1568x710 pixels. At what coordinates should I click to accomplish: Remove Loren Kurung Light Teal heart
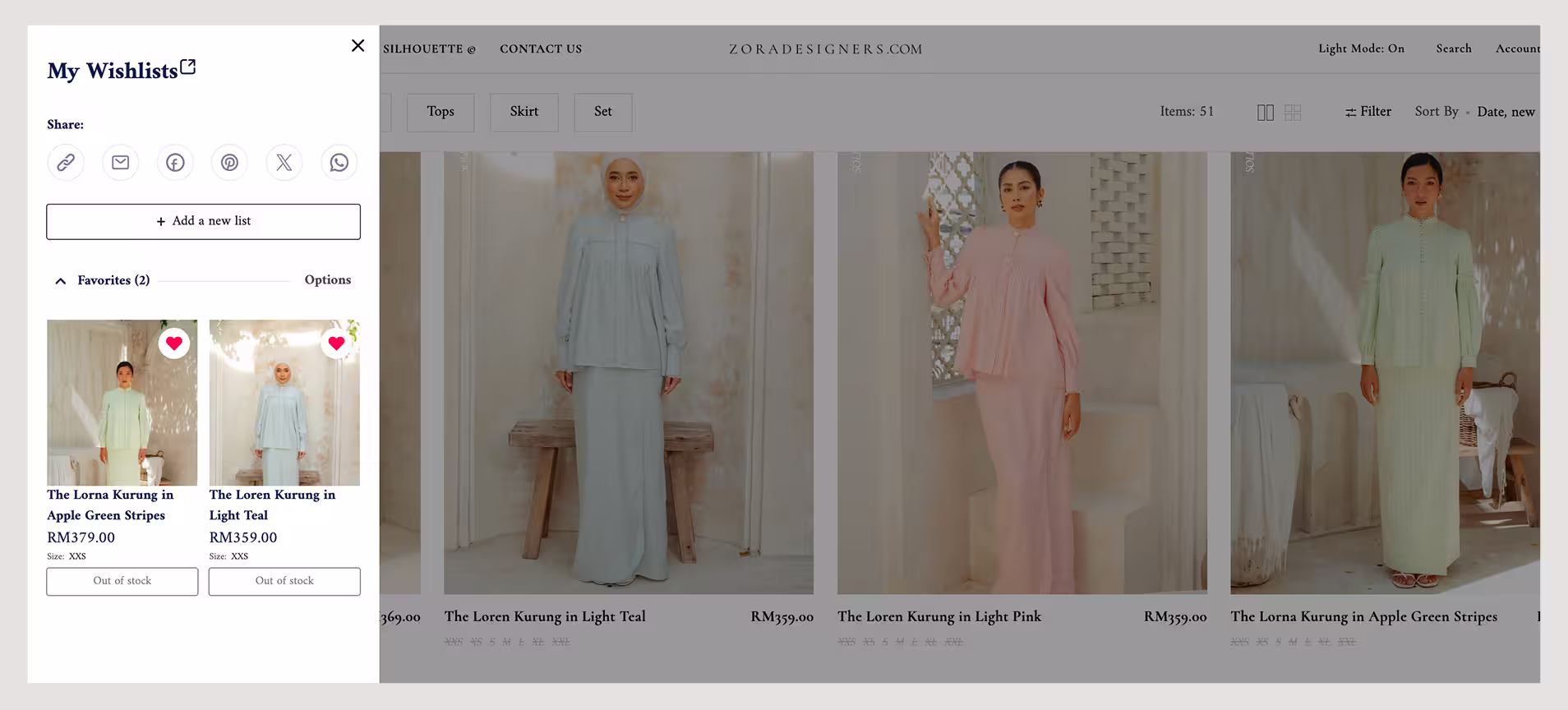pyautogui.click(x=336, y=343)
